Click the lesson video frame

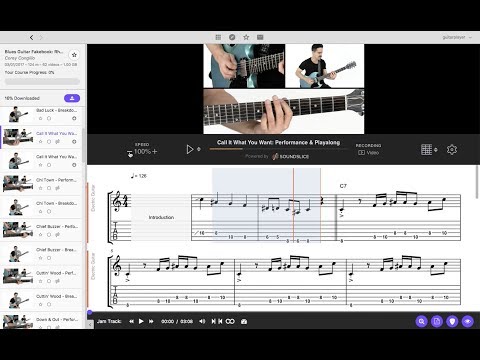[284, 89]
